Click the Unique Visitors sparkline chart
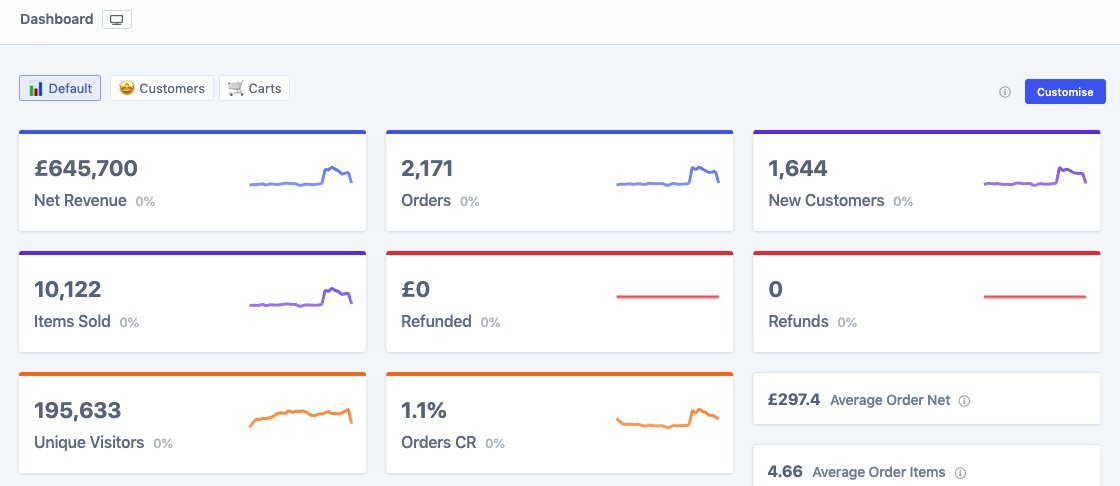1120x486 pixels. (x=300, y=416)
